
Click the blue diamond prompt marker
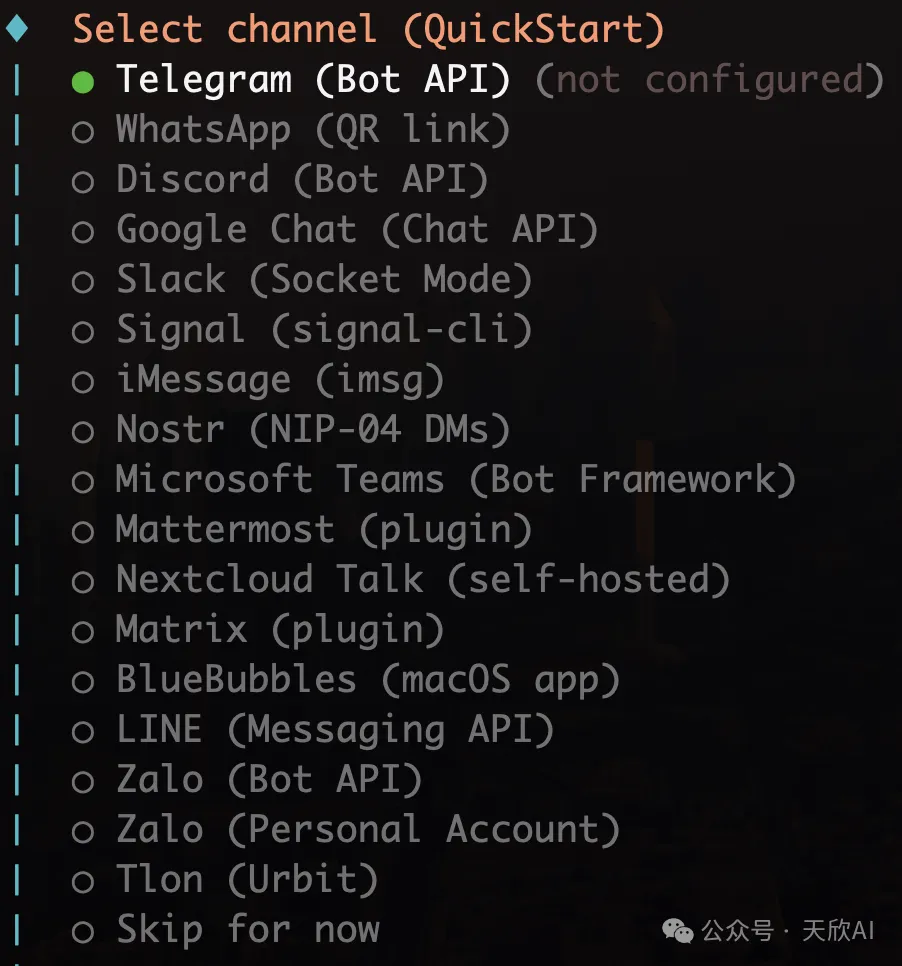point(17,29)
